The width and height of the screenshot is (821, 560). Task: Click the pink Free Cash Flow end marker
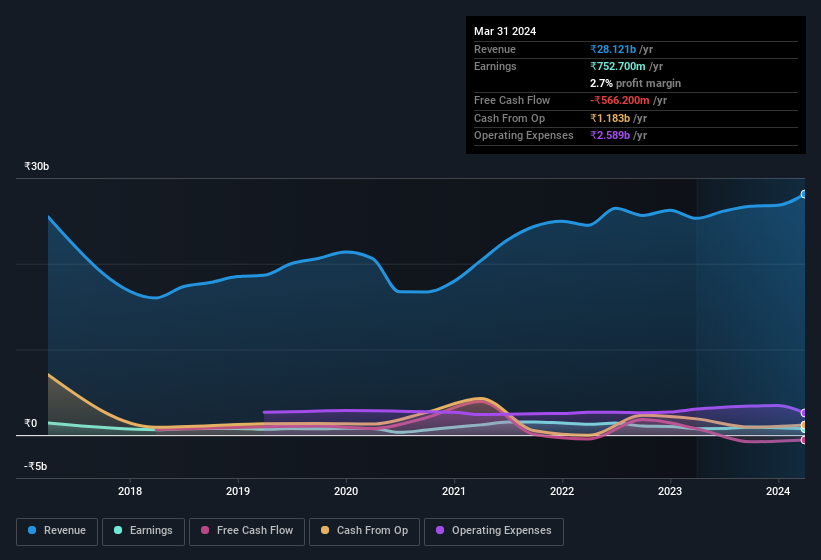803,440
